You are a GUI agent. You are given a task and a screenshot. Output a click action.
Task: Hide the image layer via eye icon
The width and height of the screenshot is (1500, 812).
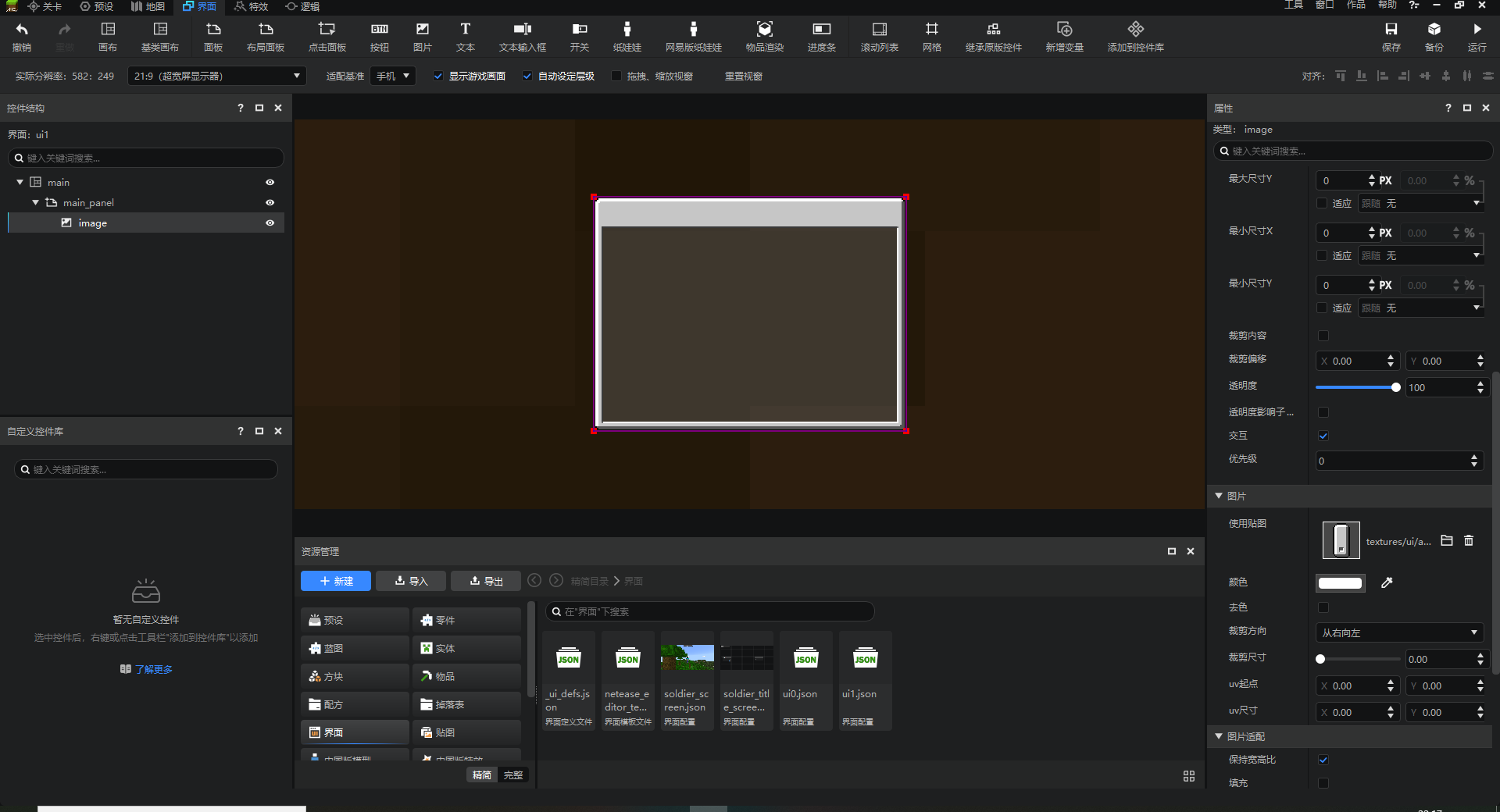(270, 223)
